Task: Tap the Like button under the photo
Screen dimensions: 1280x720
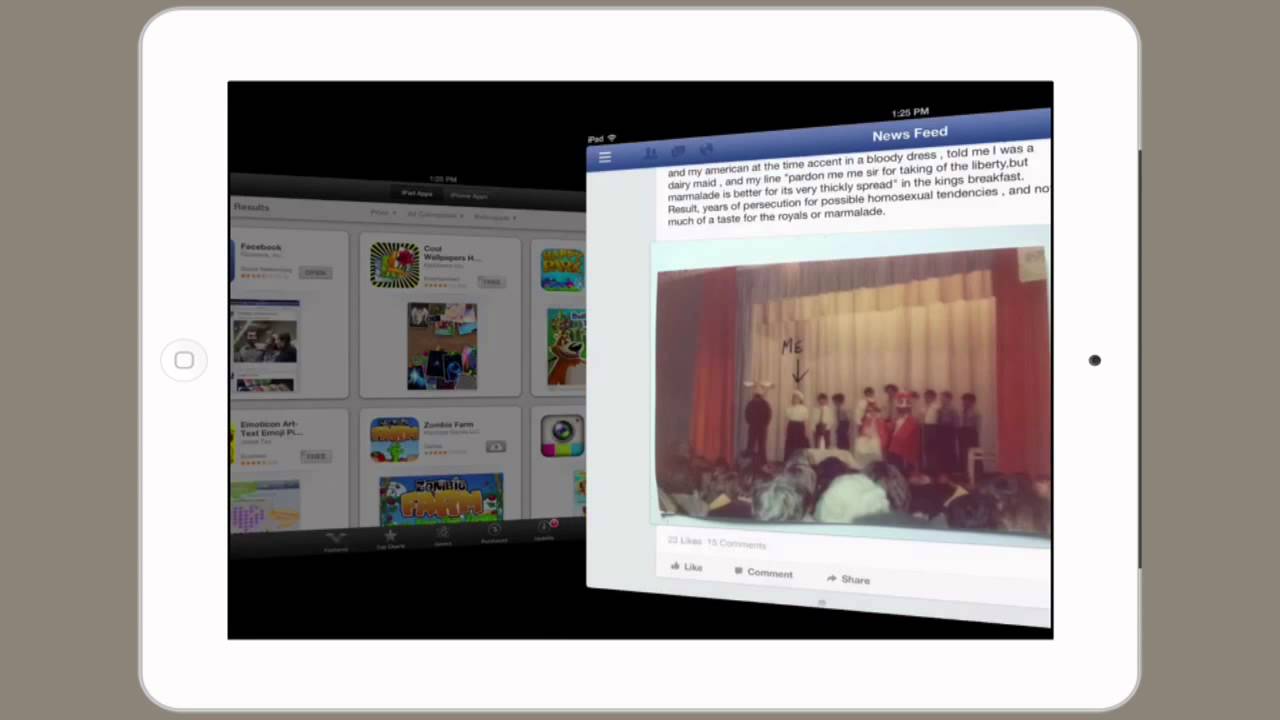Action: tap(687, 567)
